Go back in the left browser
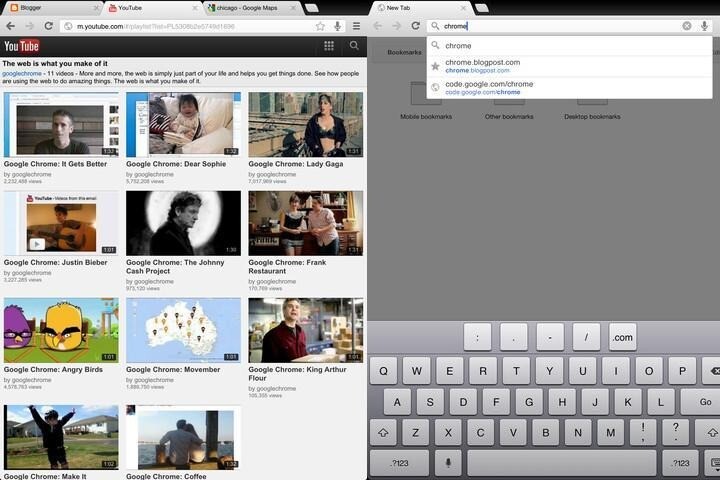Image resolution: width=720 pixels, height=480 pixels. point(11,26)
